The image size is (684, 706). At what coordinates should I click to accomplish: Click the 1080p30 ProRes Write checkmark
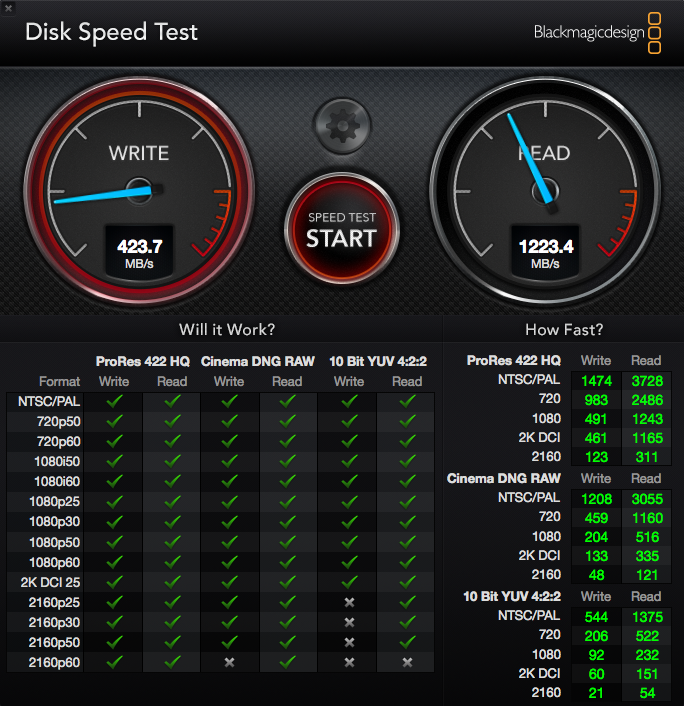[x=114, y=521]
